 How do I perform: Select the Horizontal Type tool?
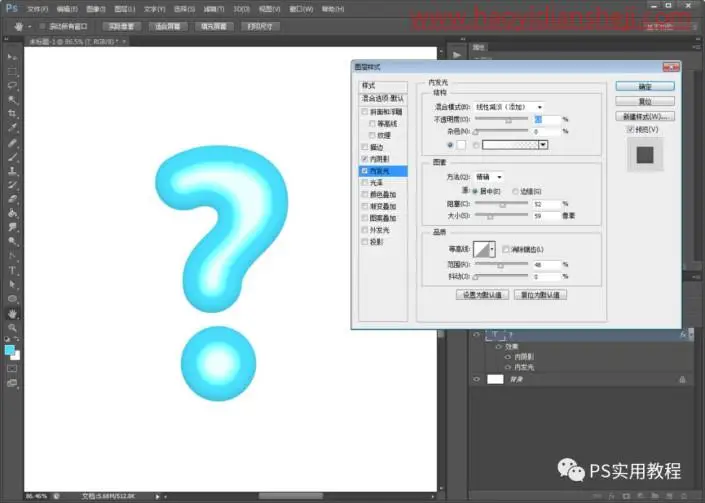pos(12,270)
